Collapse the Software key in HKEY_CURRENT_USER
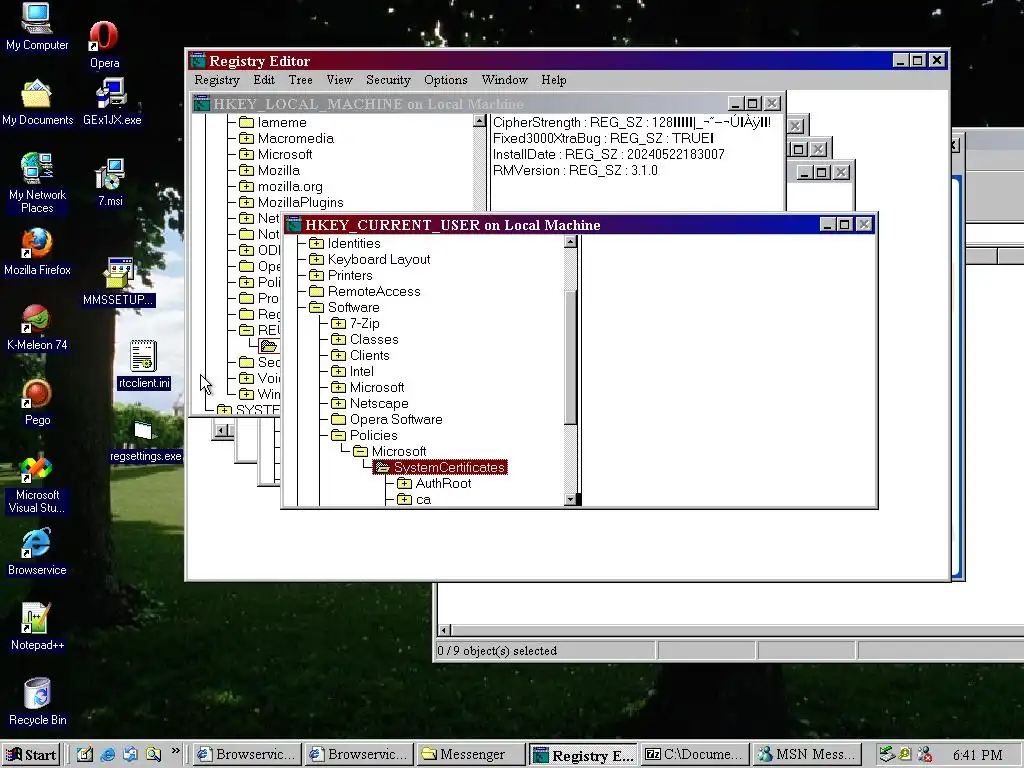 pos(316,308)
